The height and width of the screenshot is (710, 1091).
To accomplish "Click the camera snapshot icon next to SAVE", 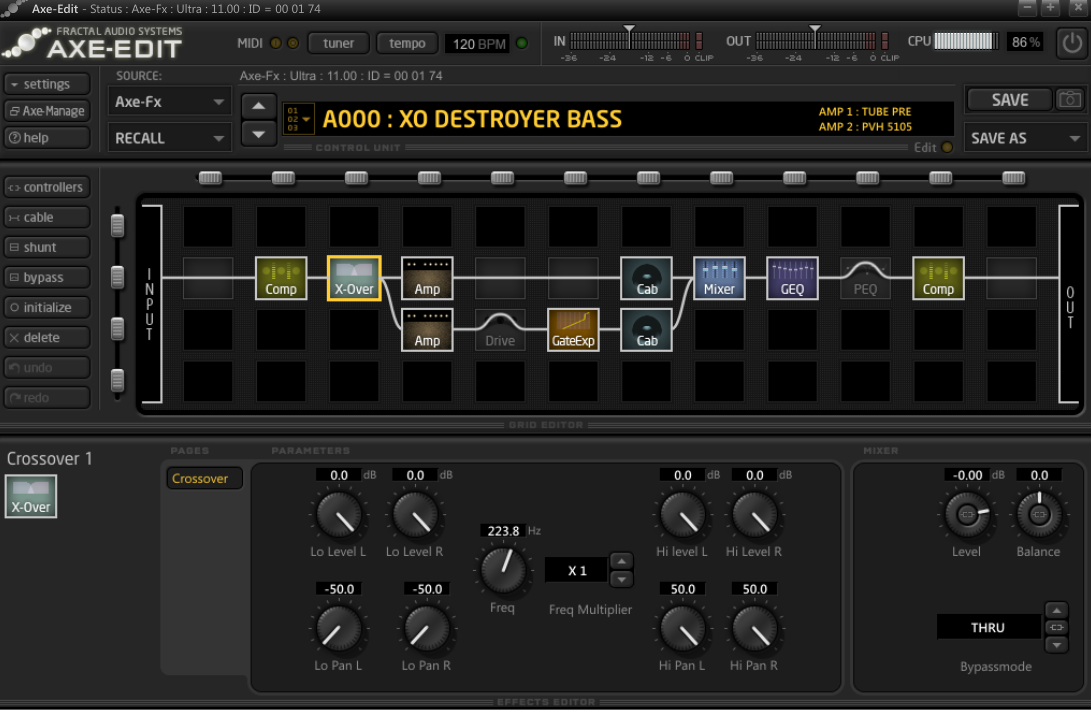I will [x=1070, y=100].
